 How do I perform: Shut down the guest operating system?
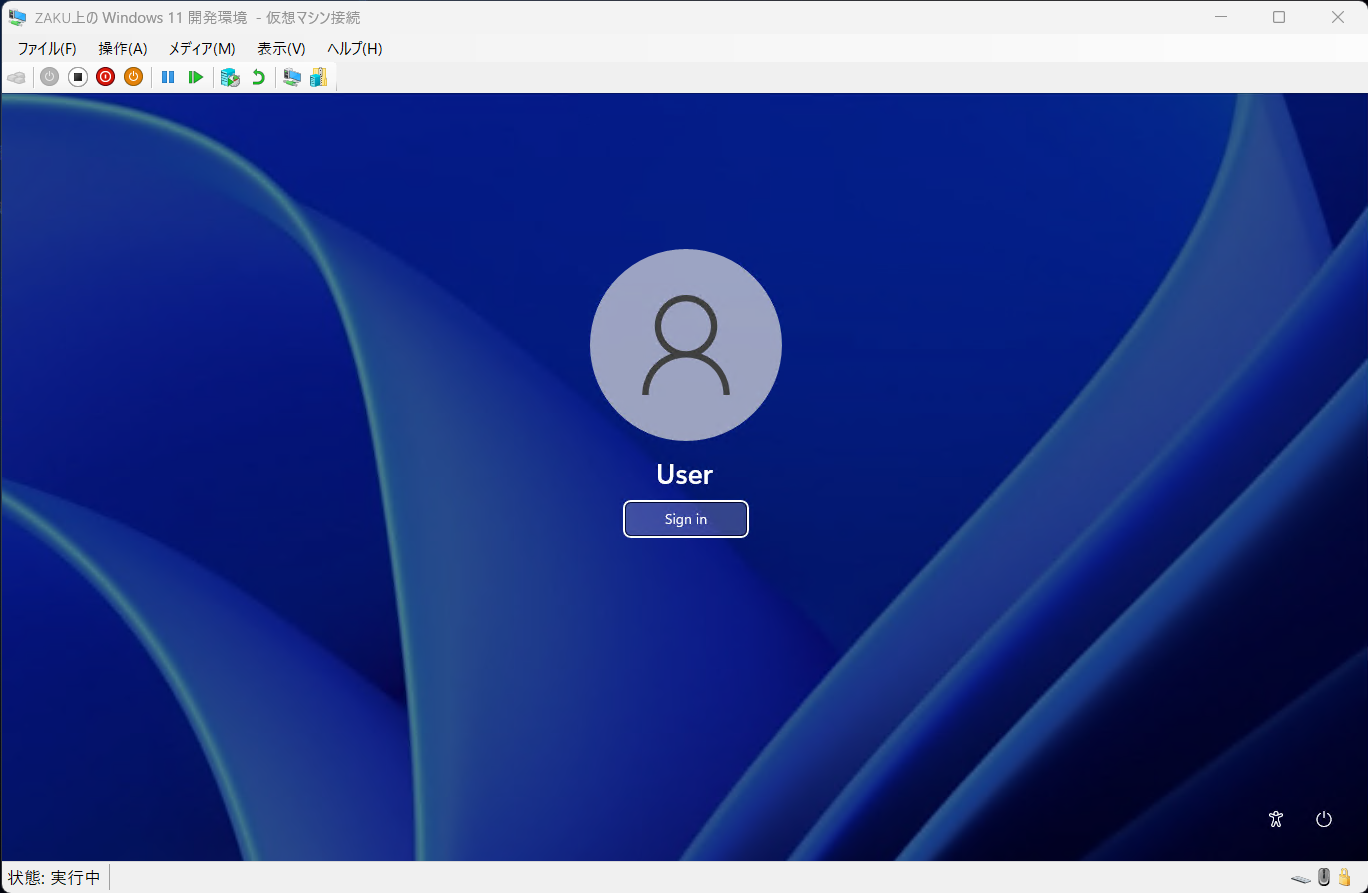pos(105,77)
